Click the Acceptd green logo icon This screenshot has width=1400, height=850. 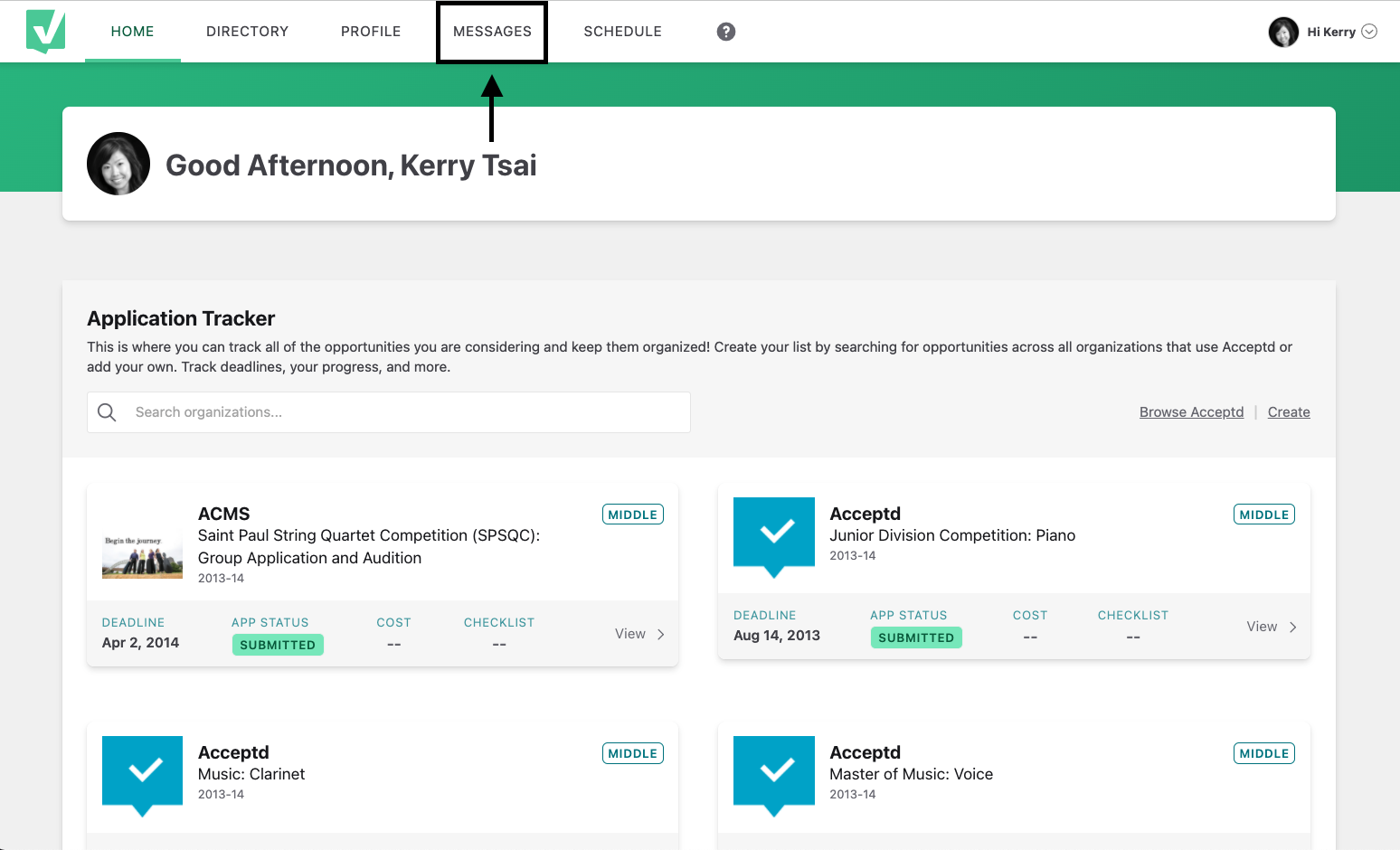(45, 32)
